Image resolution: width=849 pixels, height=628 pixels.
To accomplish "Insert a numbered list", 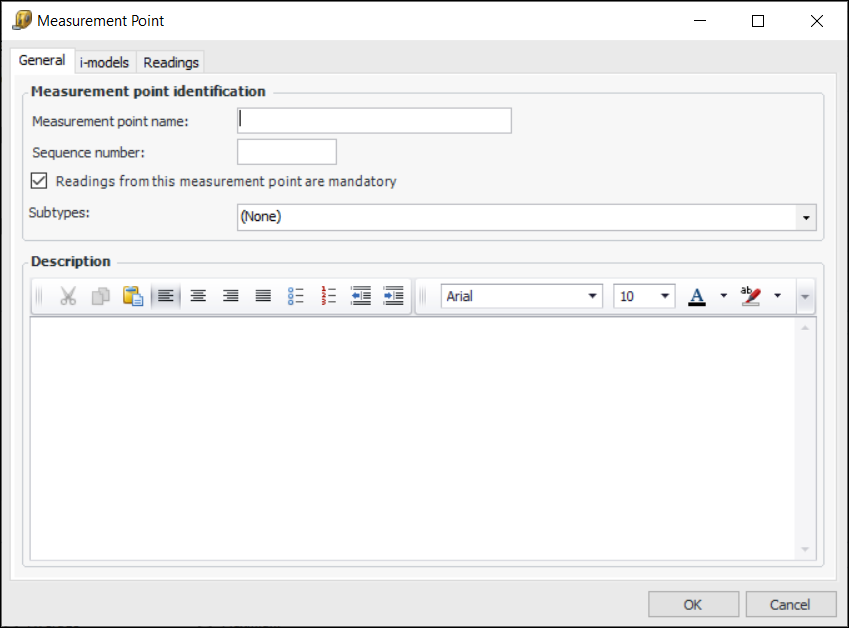I will pyautogui.click(x=328, y=296).
